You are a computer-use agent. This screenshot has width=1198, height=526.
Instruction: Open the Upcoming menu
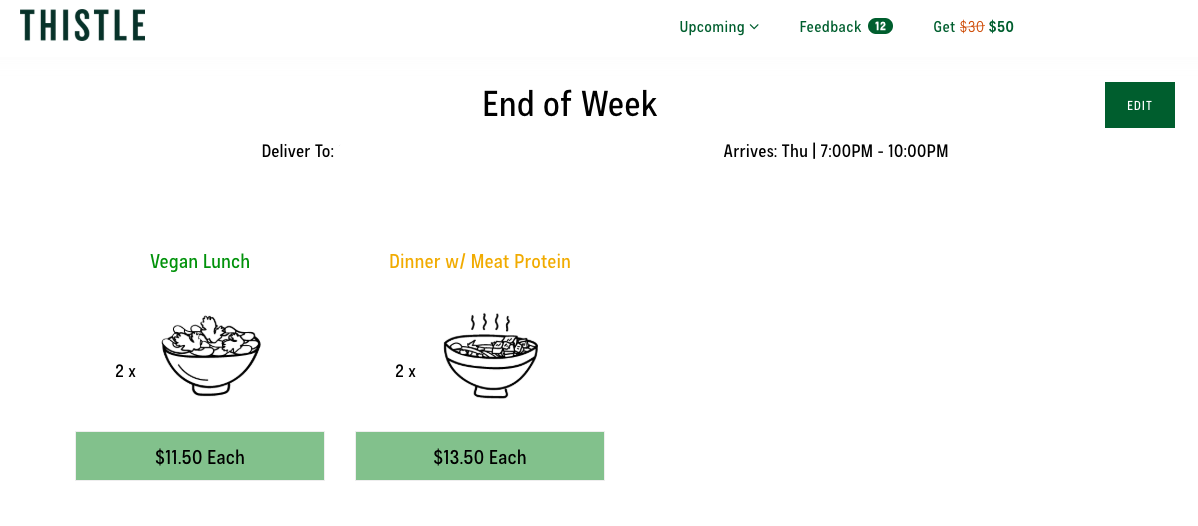(719, 27)
